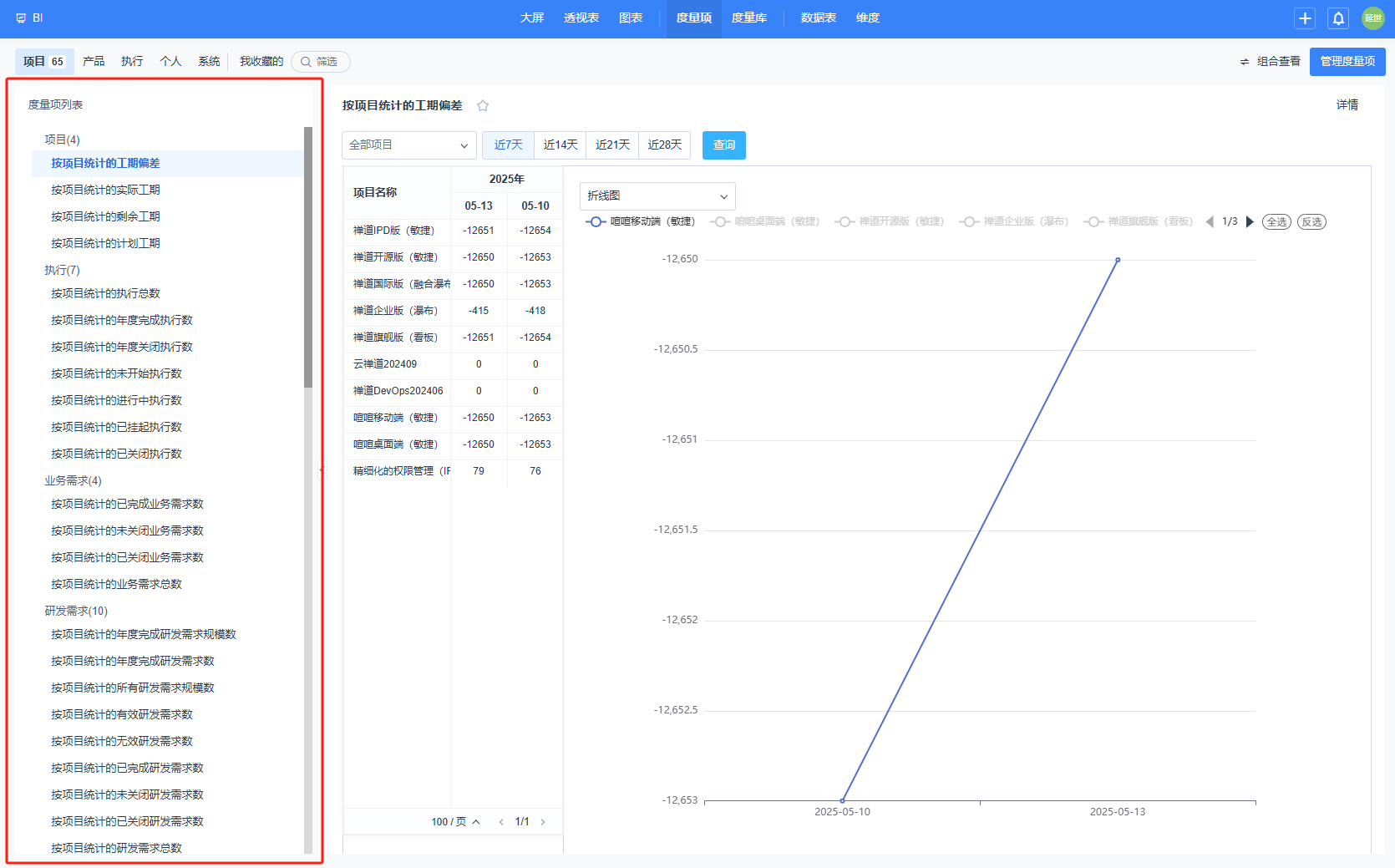Click the 管理度量项 button
1395x868 pixels.
click(x=1347, y=62)
